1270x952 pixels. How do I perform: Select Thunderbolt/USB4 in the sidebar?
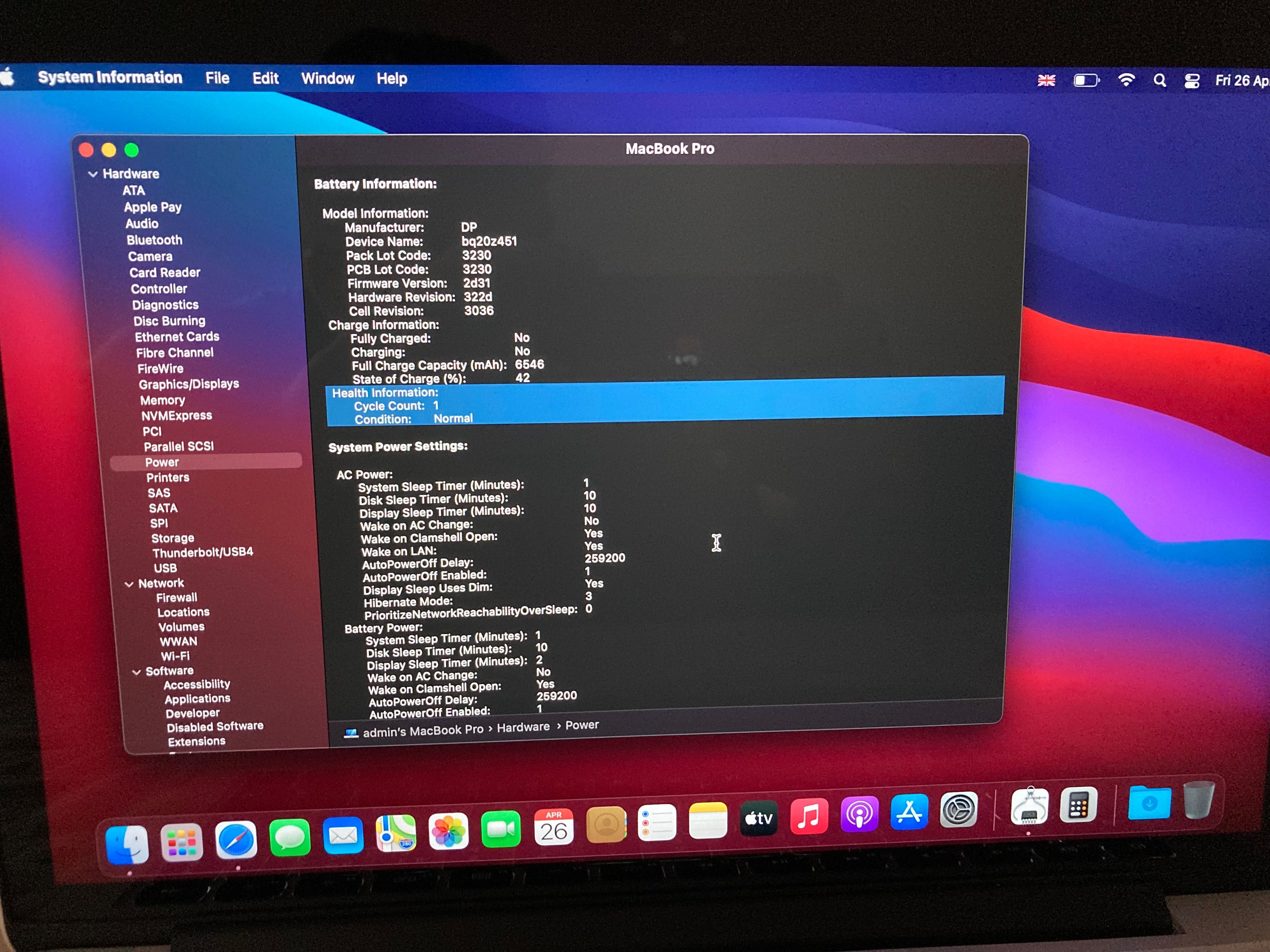(203, 552)
